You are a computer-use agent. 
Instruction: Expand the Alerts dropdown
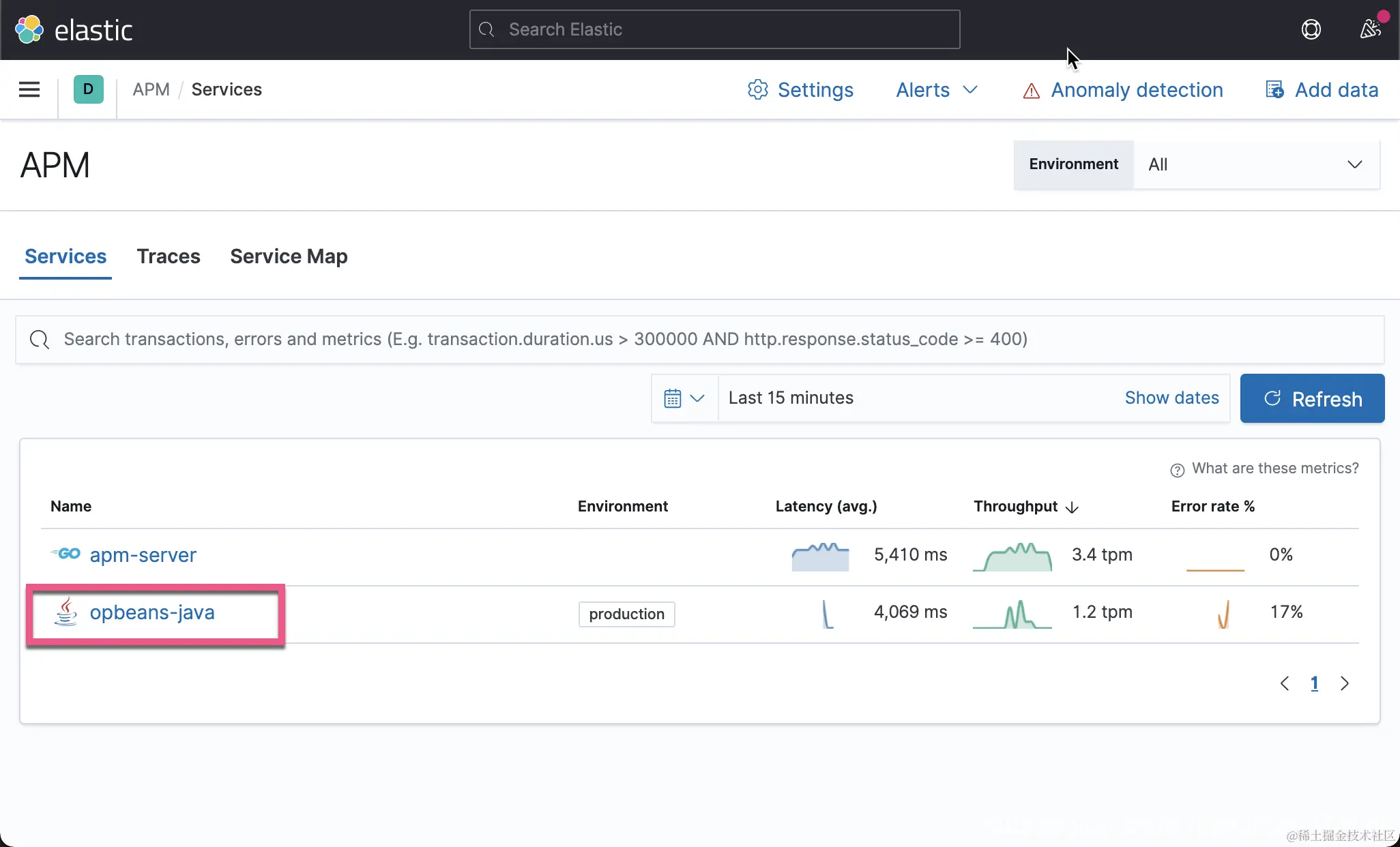click(937, 90)
